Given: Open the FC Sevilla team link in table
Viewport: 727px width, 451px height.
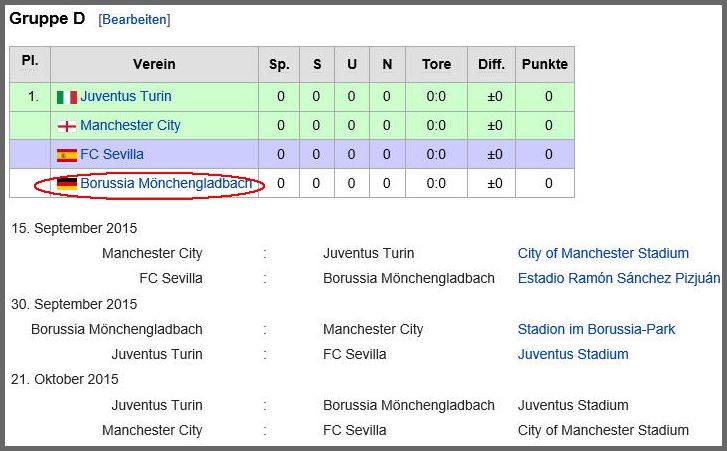Looking at the screenshot, I should [x=112, y=154].
